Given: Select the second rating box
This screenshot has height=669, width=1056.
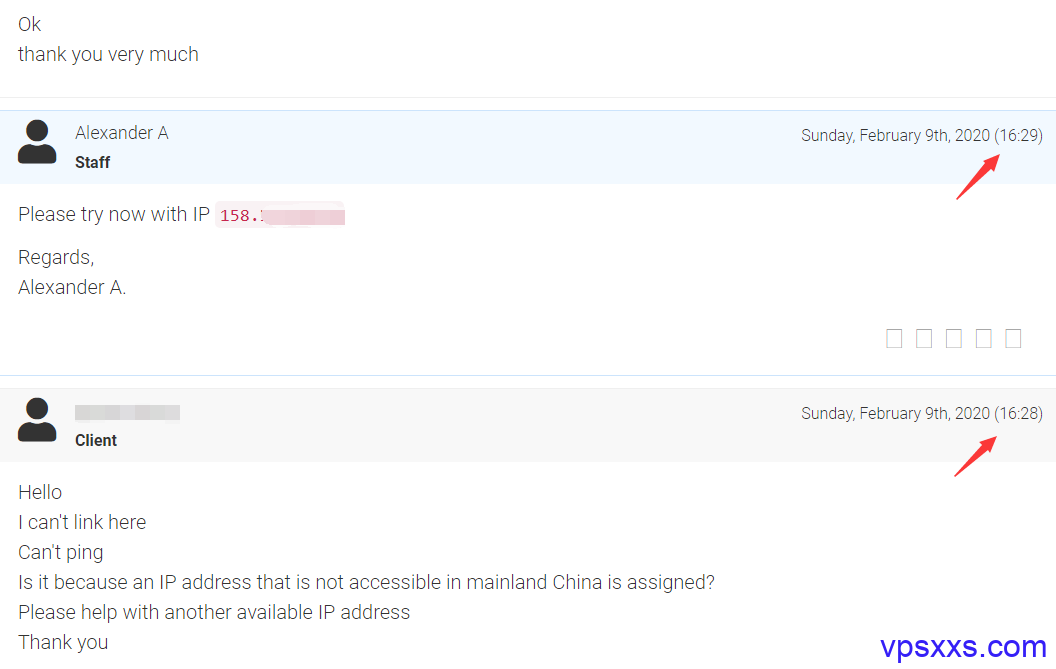Looking at the screenshot, I should tap(924, 338).
